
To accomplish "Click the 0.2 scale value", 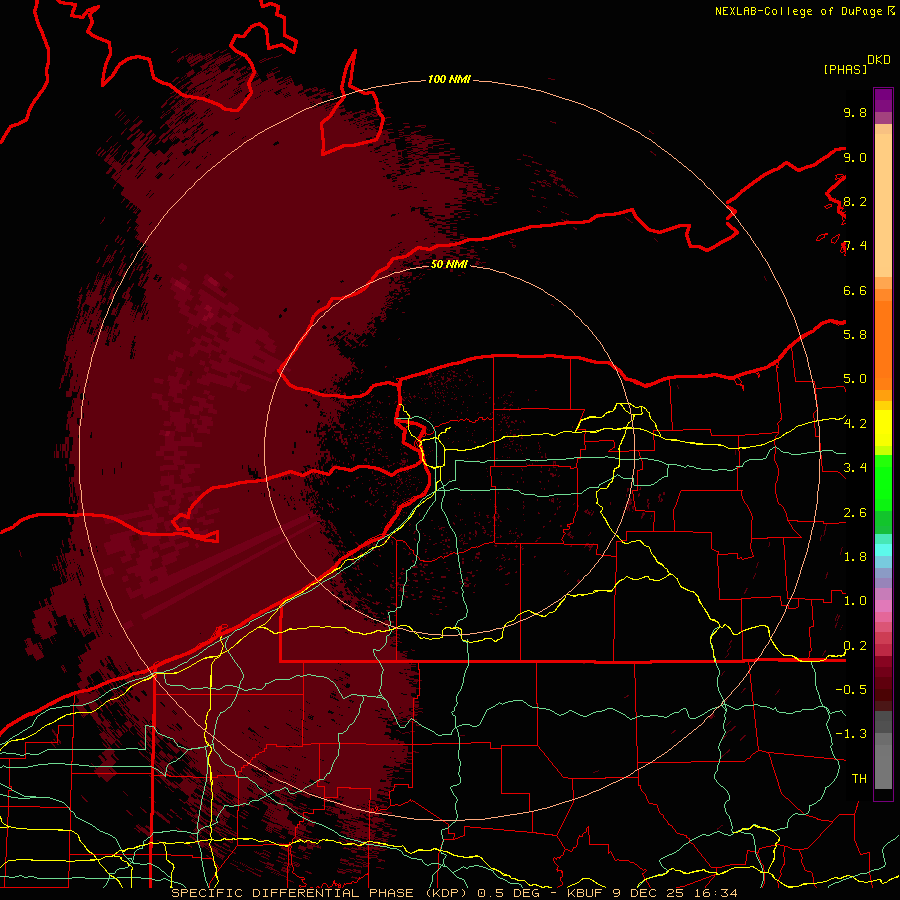I will (x=855, y=645).
